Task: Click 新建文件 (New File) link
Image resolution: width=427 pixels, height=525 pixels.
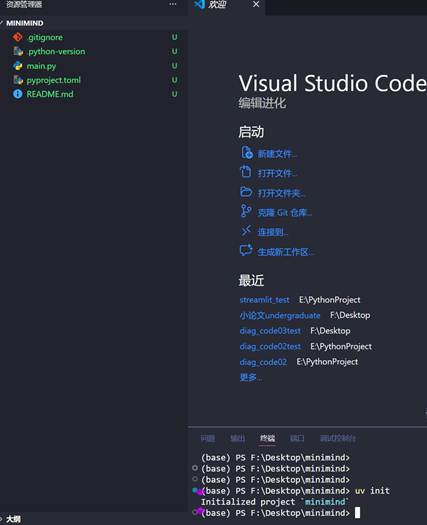Action: [277, 154]
